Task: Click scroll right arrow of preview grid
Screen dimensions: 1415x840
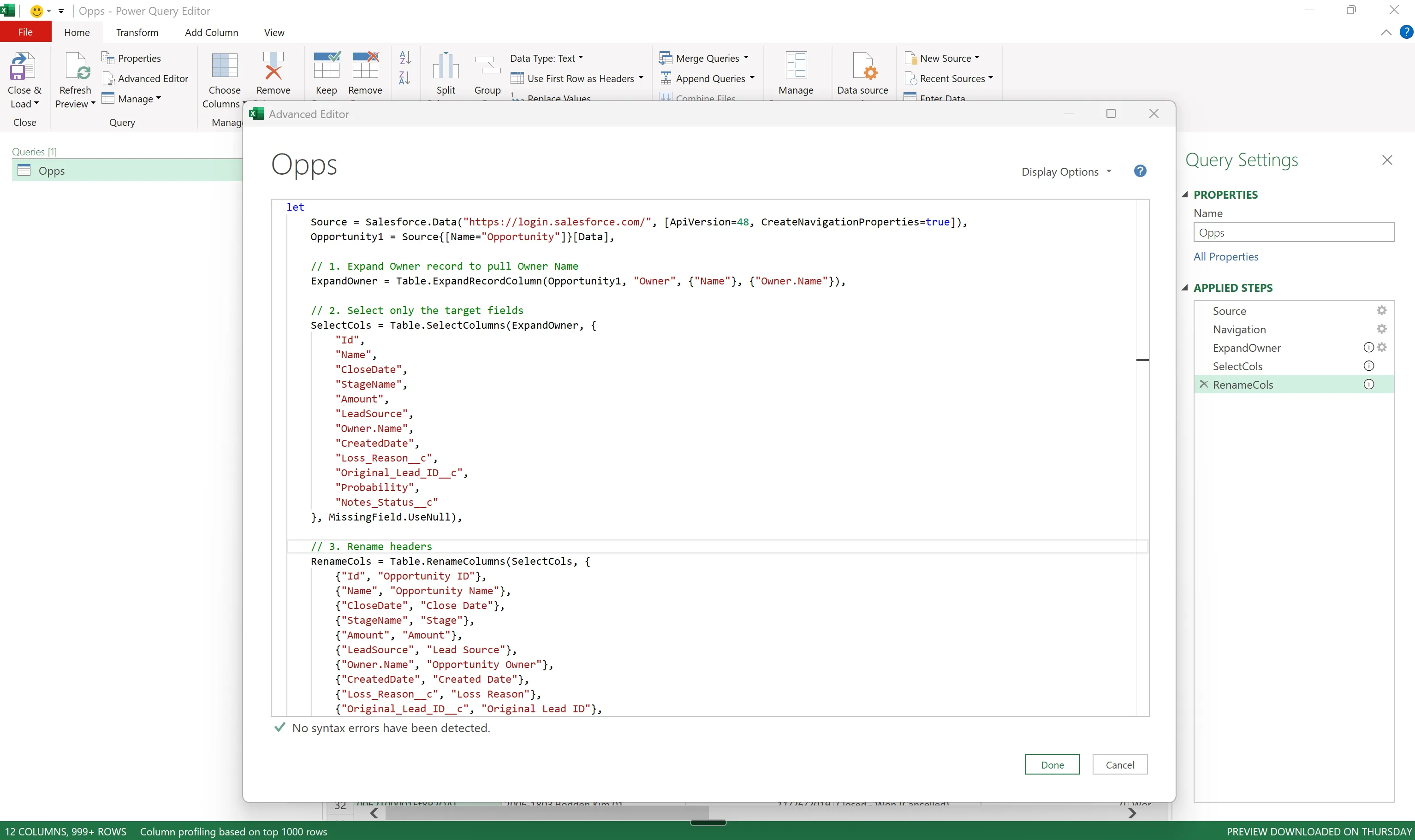Action: 1131,813
